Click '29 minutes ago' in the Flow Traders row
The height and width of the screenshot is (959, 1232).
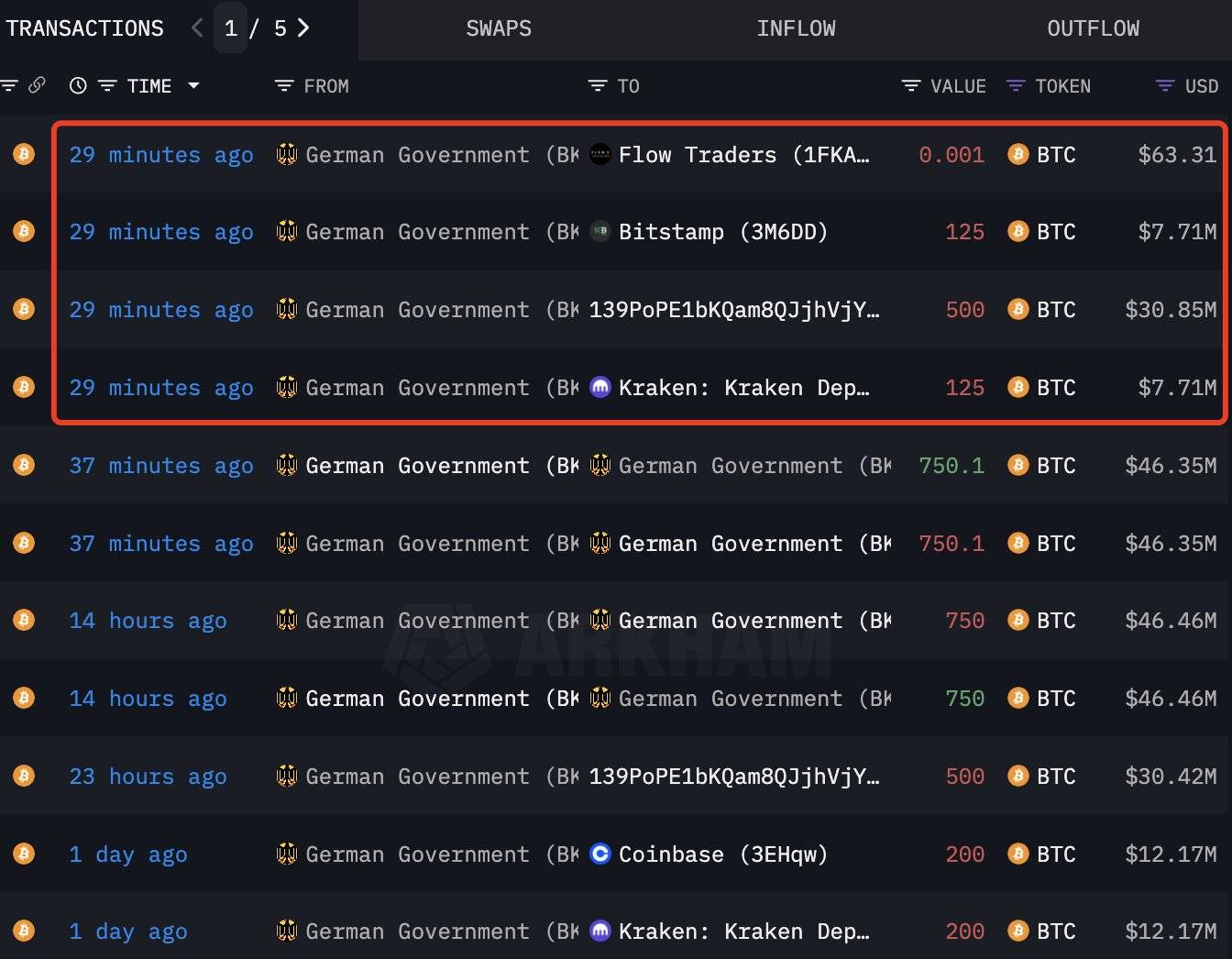pos(161,154)
